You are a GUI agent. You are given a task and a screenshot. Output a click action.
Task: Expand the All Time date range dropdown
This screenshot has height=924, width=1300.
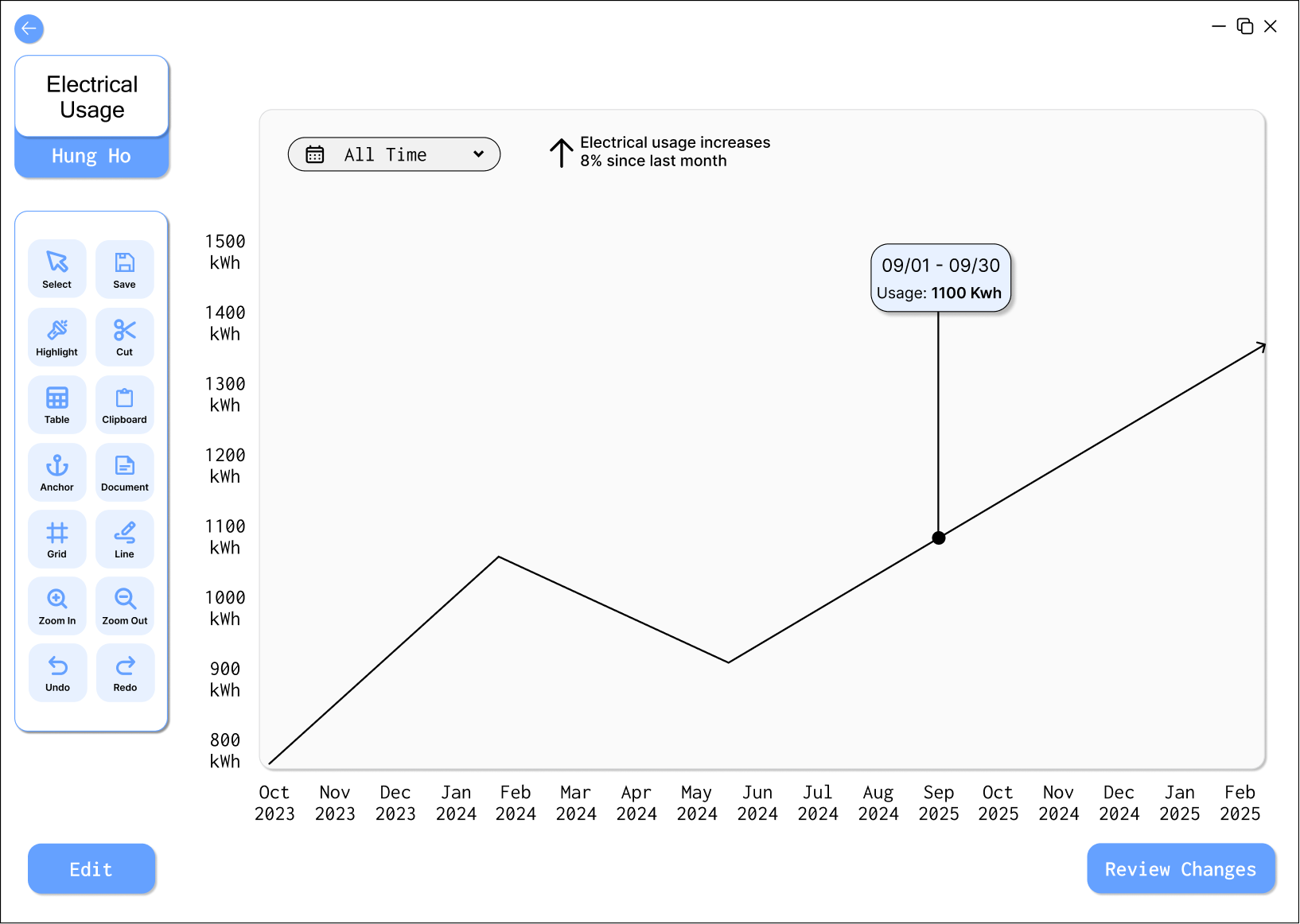[394, 154]
